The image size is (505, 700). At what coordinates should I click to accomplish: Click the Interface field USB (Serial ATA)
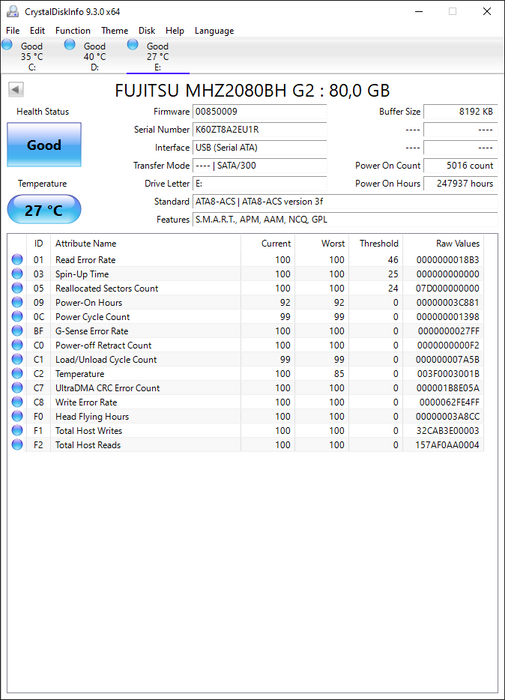pos(259,147)
